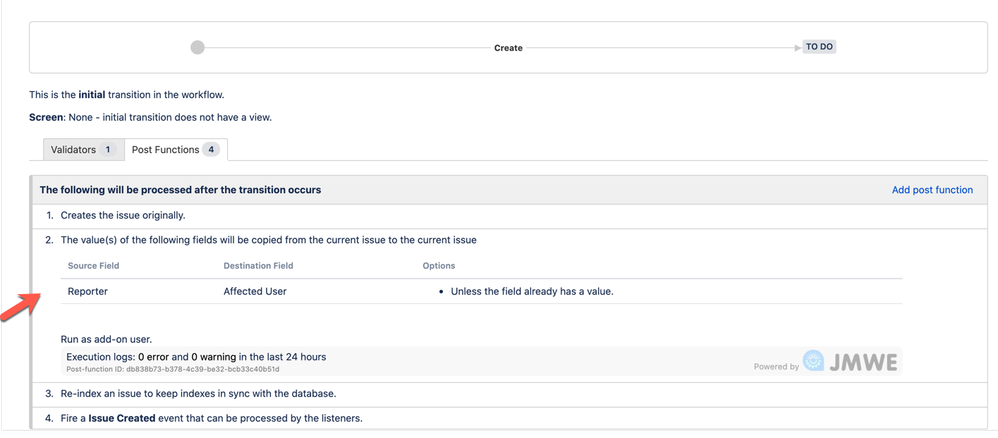Click the Destination Field column header
This screenshot has width=998, height=438.
tap(258, 265)
